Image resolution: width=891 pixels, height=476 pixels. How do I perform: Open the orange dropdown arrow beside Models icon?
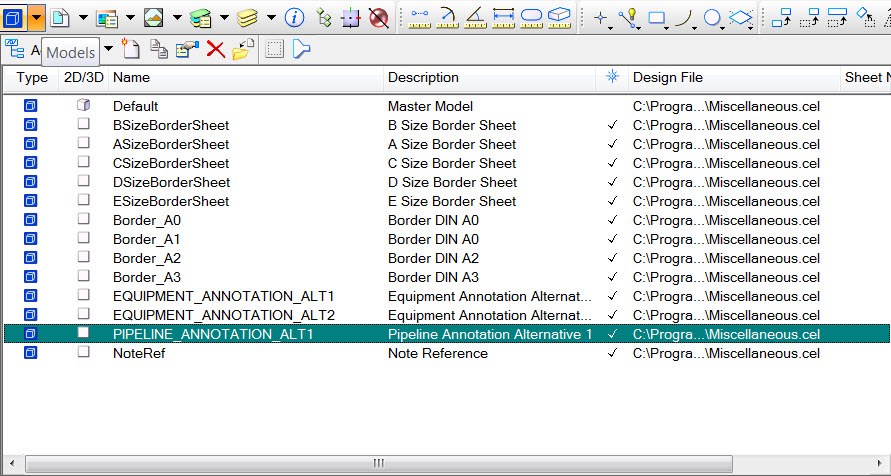click(x=36, y=17)
